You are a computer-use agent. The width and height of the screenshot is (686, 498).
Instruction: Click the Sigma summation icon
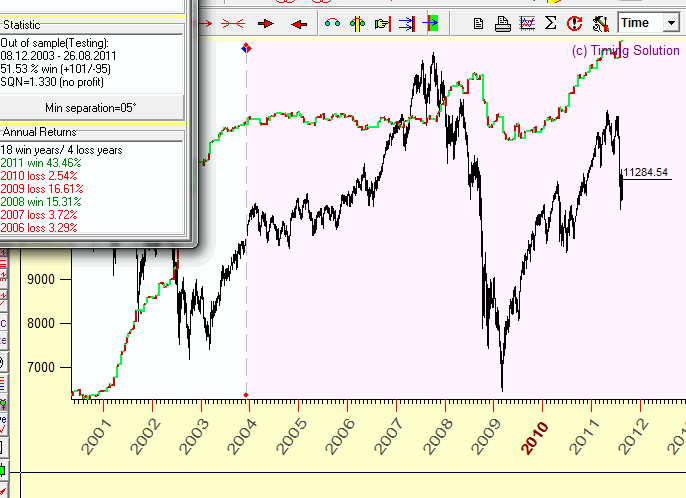pyautogui.click(x=549, y=22)
